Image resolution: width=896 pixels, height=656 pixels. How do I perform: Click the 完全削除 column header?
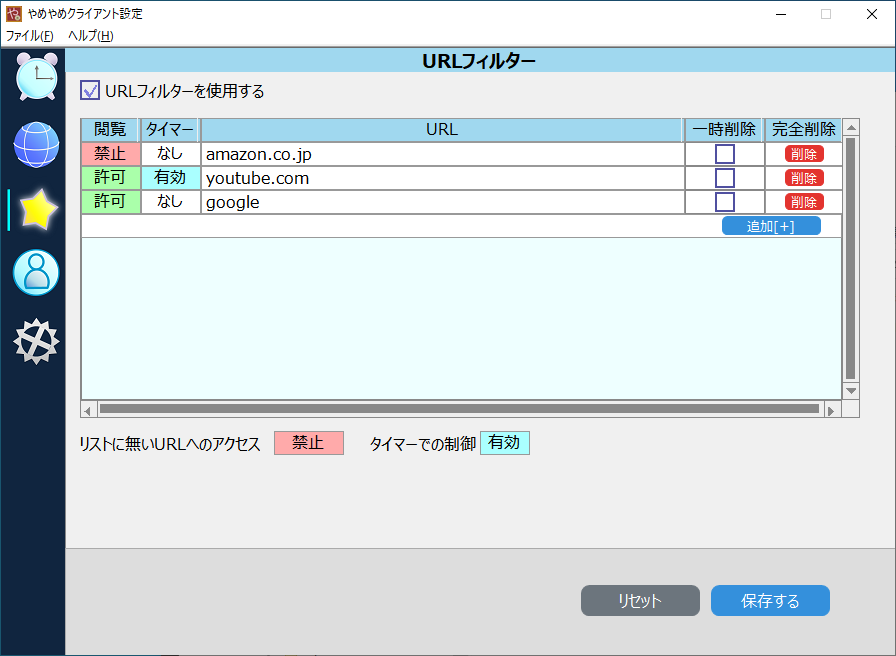(x=803, y=130)
